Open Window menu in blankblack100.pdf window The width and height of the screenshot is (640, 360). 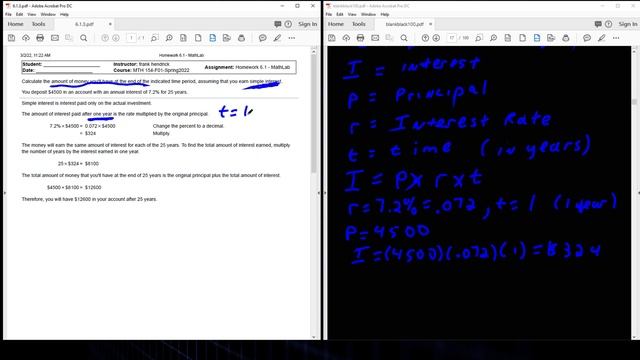368,14
